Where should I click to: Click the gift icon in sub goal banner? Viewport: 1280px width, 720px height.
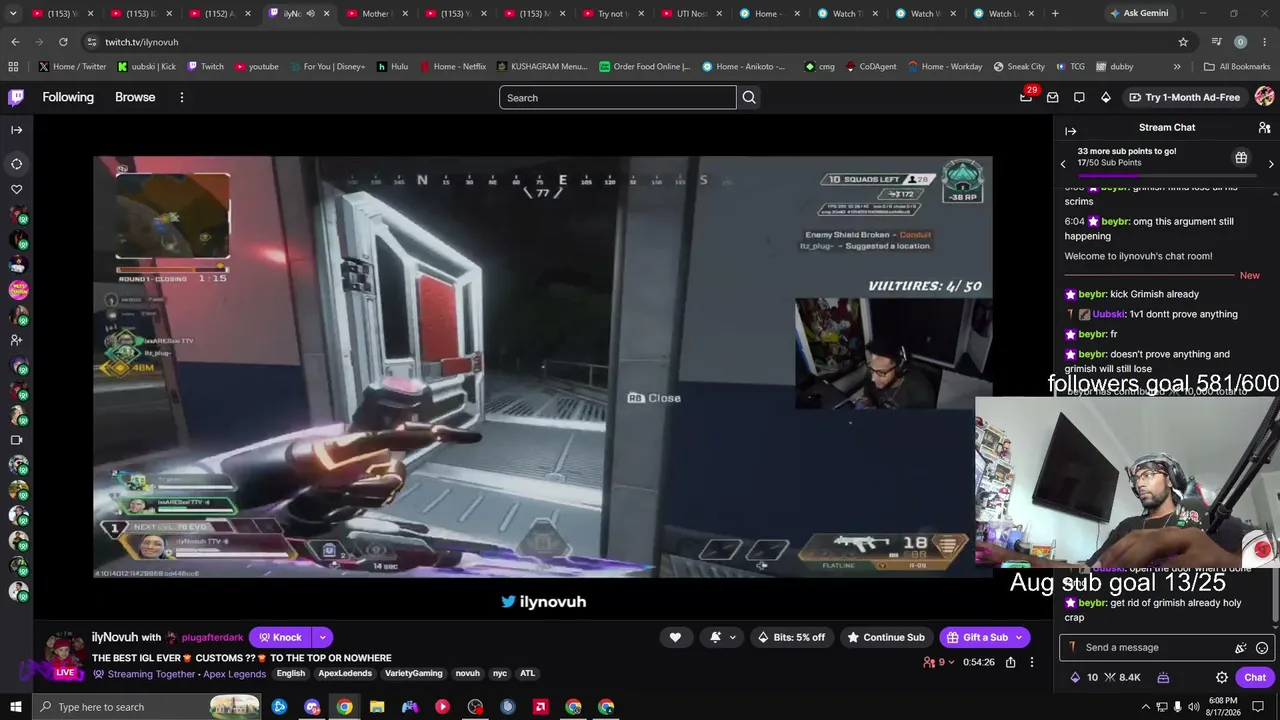pos(1241,158)
